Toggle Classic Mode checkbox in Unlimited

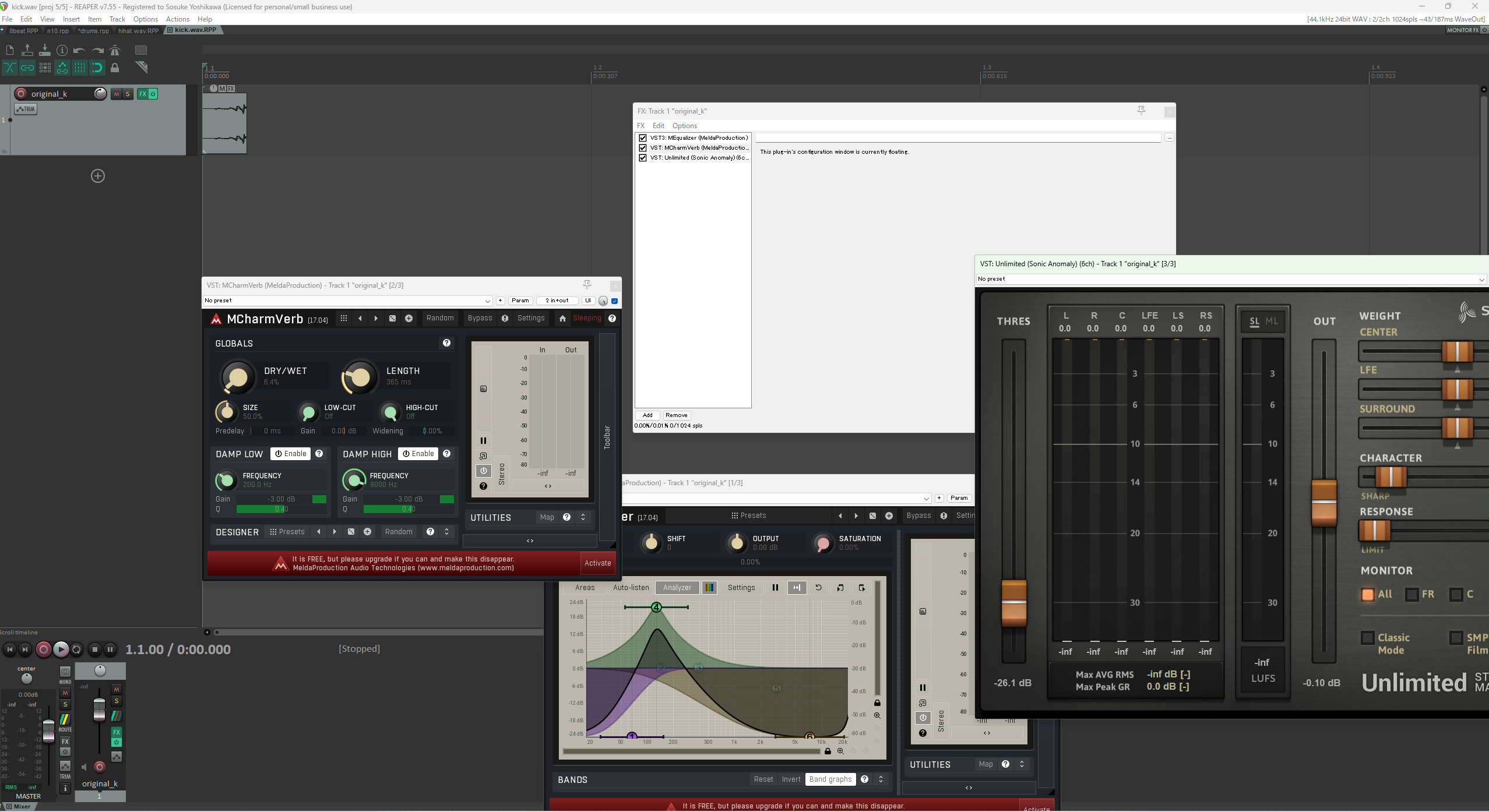coord(1367,638)
